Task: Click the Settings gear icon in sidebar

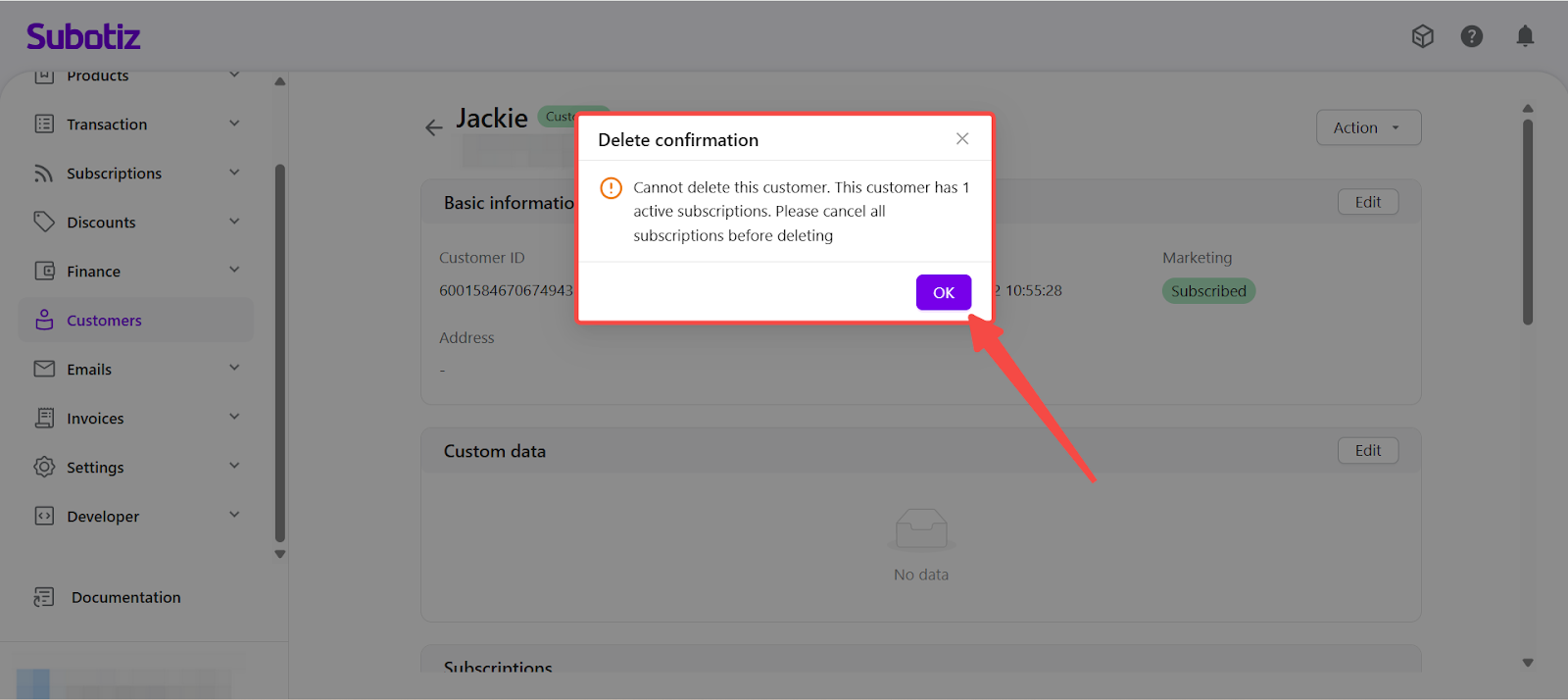Action: tap(44, 468)
